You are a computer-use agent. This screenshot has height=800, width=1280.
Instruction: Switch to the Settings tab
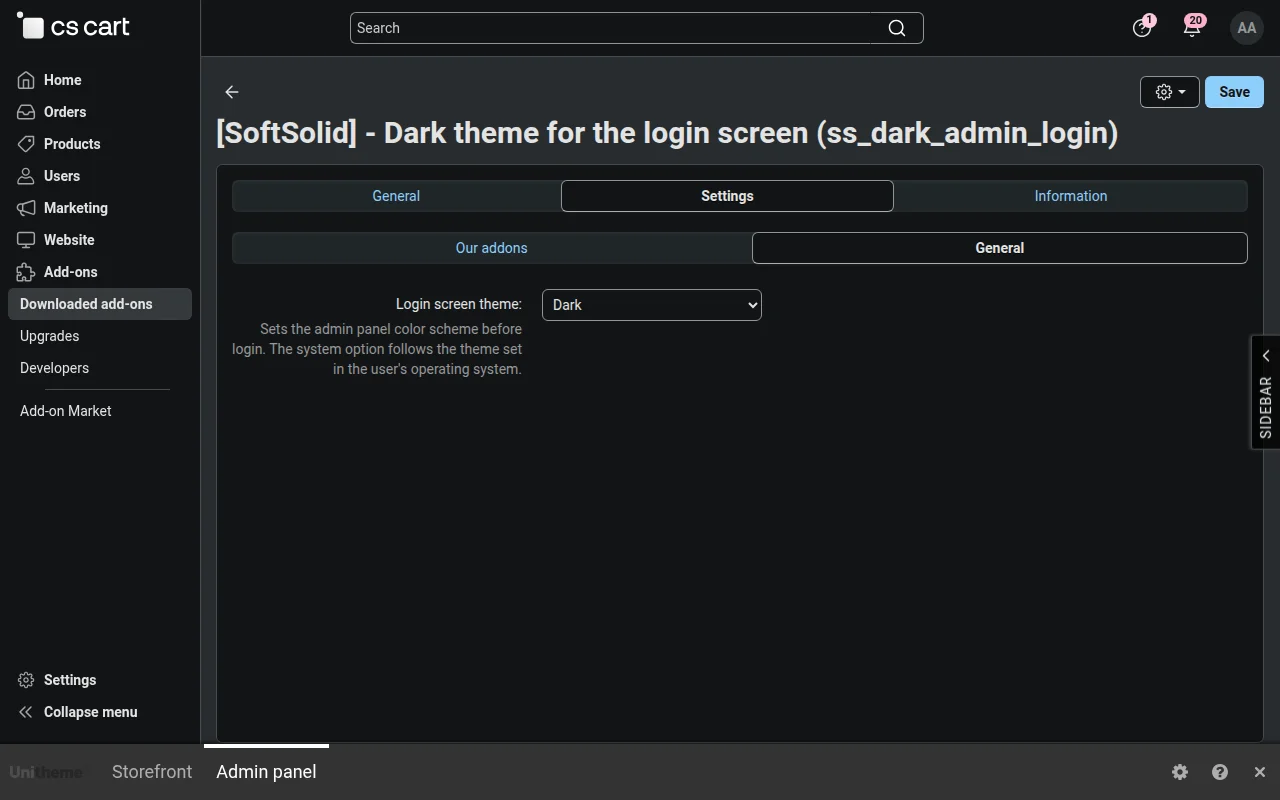[x=727, y=196]
